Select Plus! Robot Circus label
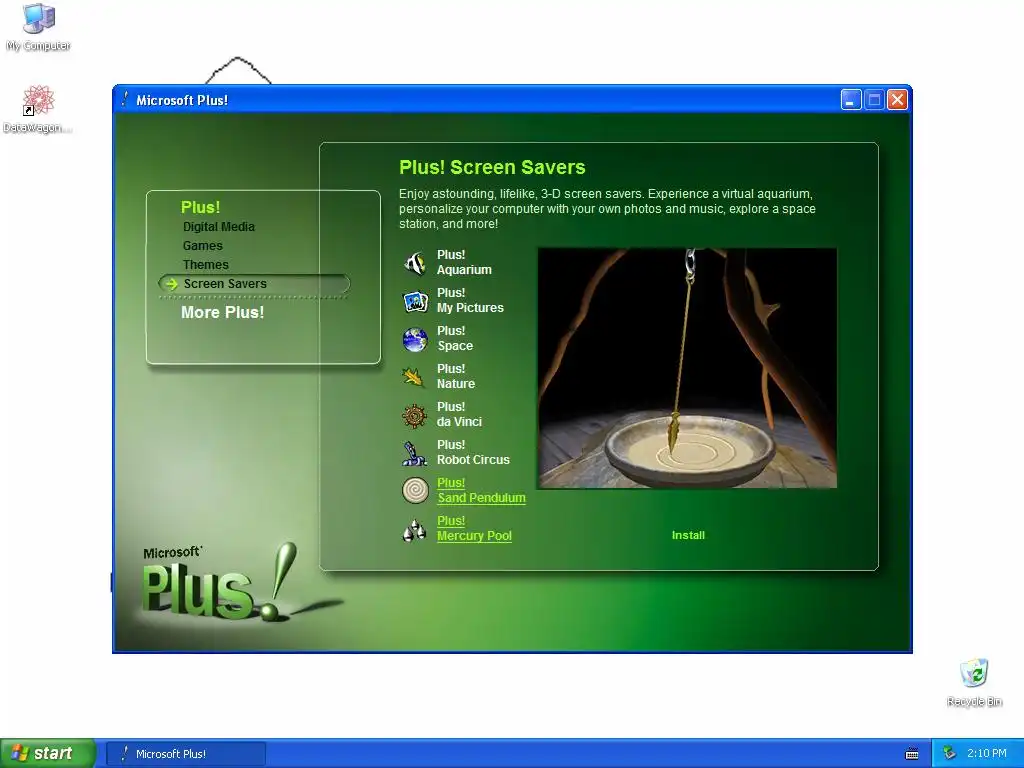 (x=473, y=452)
